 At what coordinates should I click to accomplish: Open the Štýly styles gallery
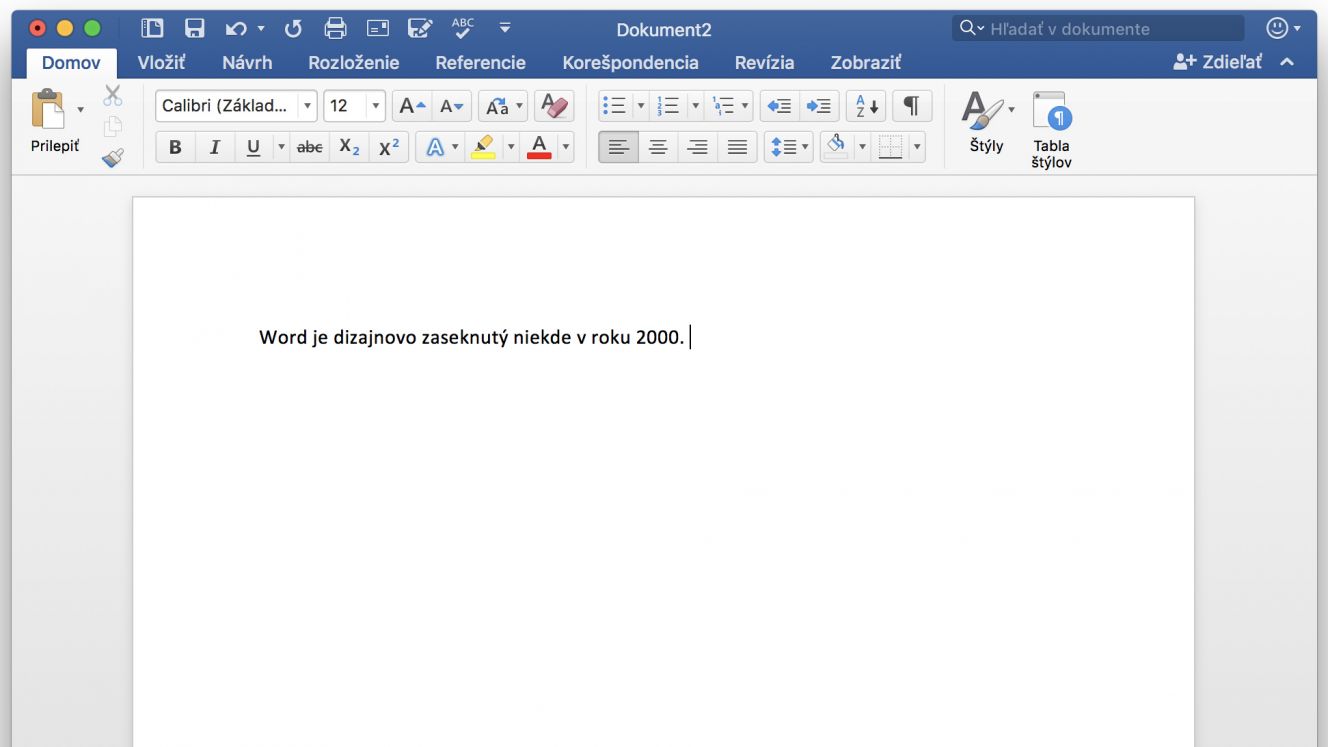point(986,122)
